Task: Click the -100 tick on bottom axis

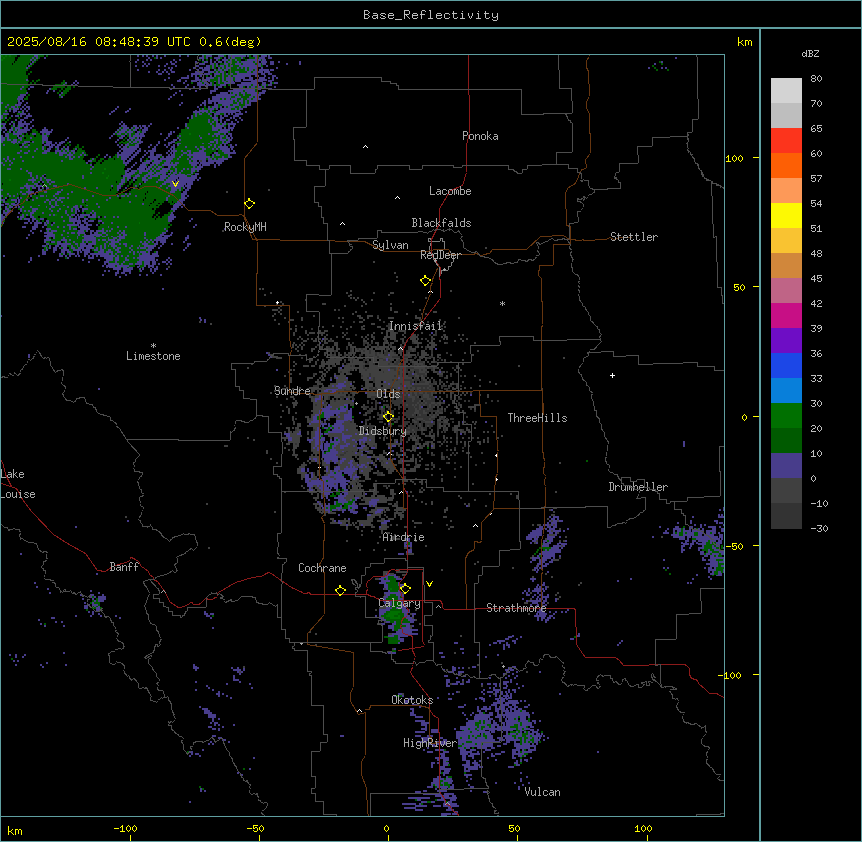Action: pos(125,828)
